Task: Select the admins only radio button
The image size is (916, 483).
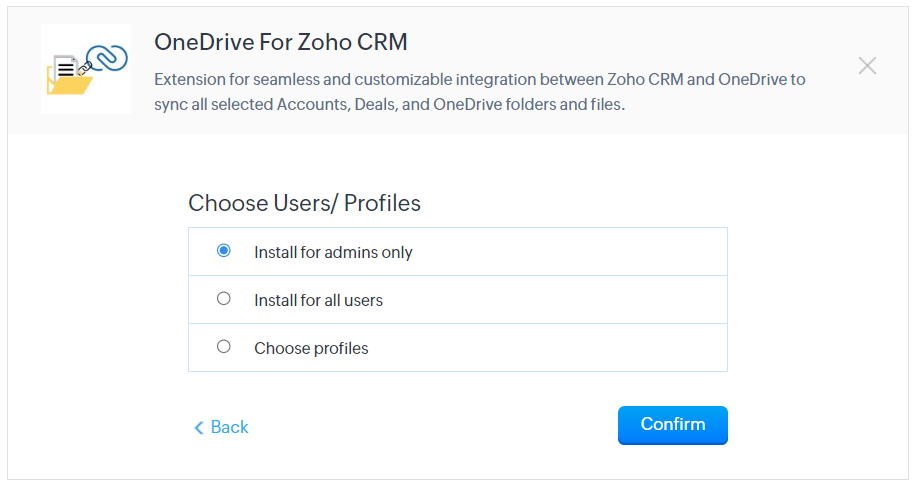Action: [223, 251]
